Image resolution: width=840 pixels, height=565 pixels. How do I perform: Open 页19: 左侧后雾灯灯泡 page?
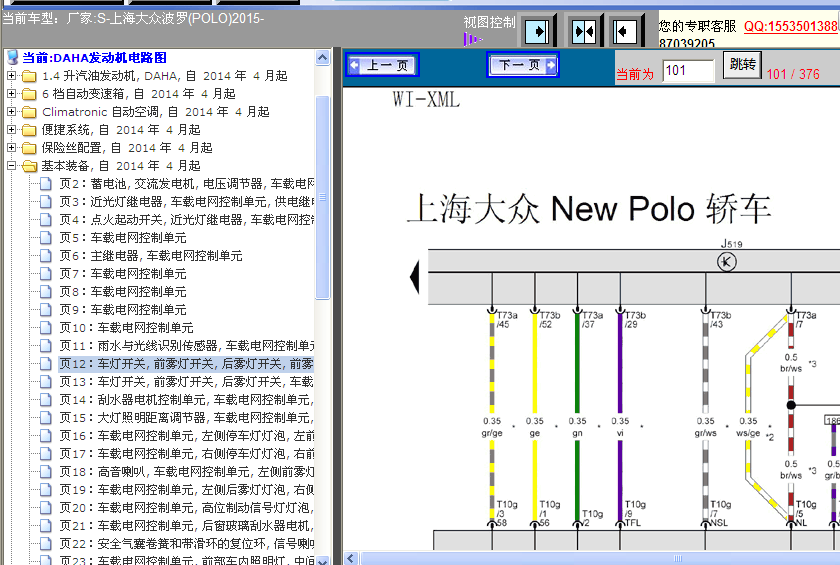pos(186,489)
